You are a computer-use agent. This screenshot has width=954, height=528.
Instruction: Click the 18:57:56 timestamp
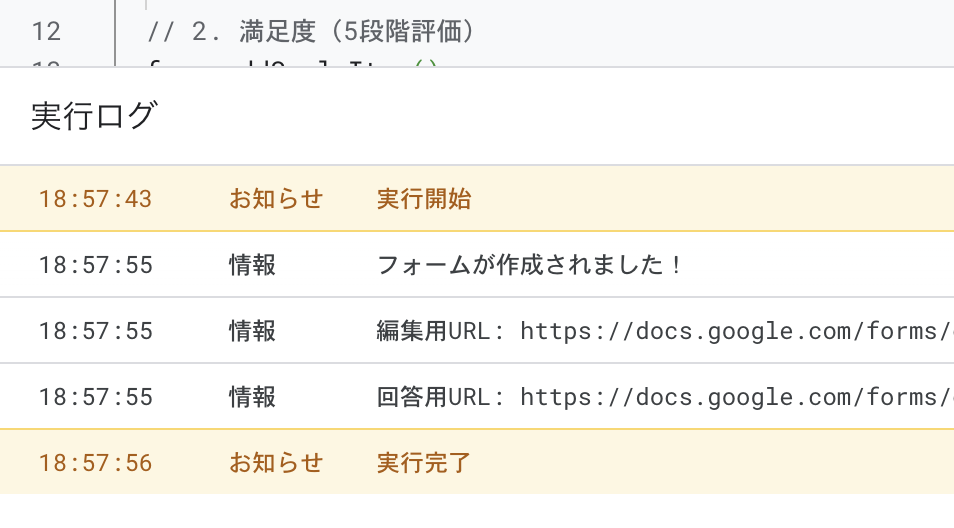pos(95,463)
